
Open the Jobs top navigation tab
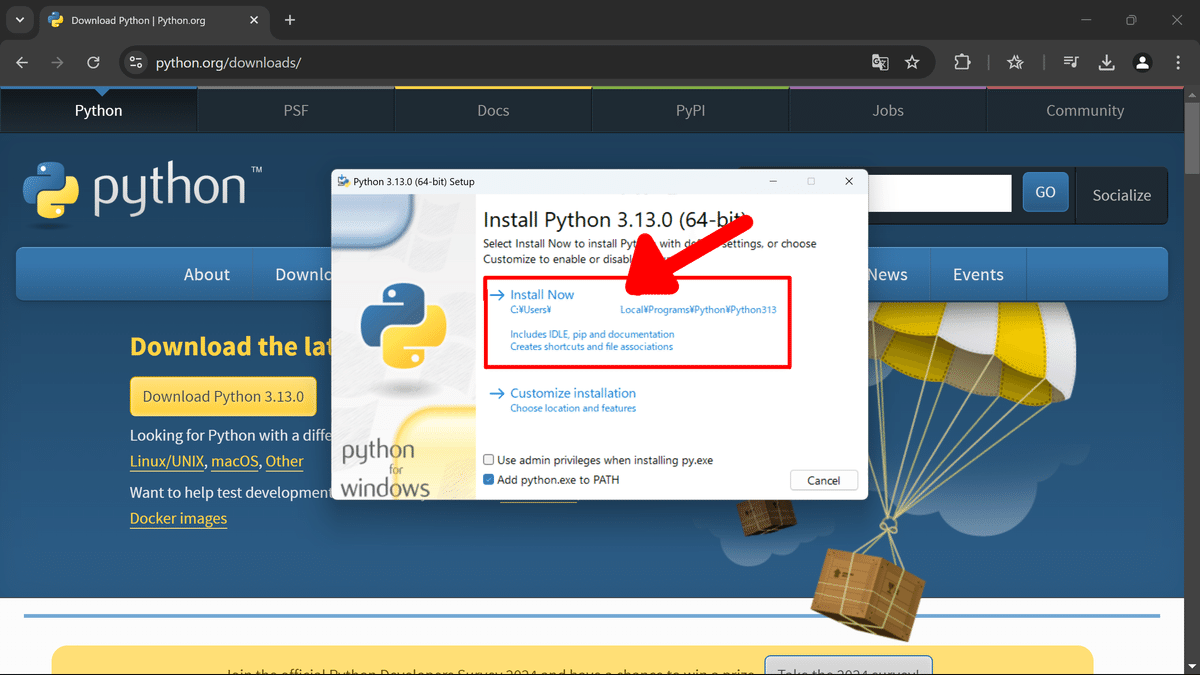(x=888, y=110)
